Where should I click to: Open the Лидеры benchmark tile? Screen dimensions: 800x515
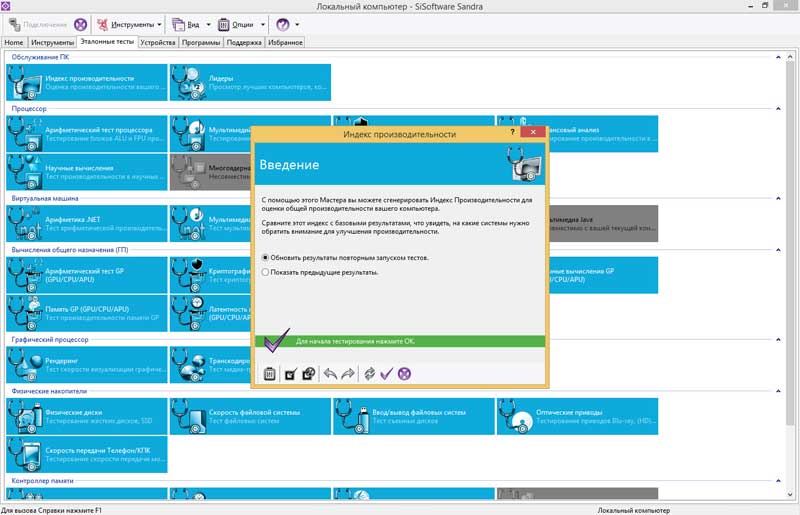[x=251, y=82]
